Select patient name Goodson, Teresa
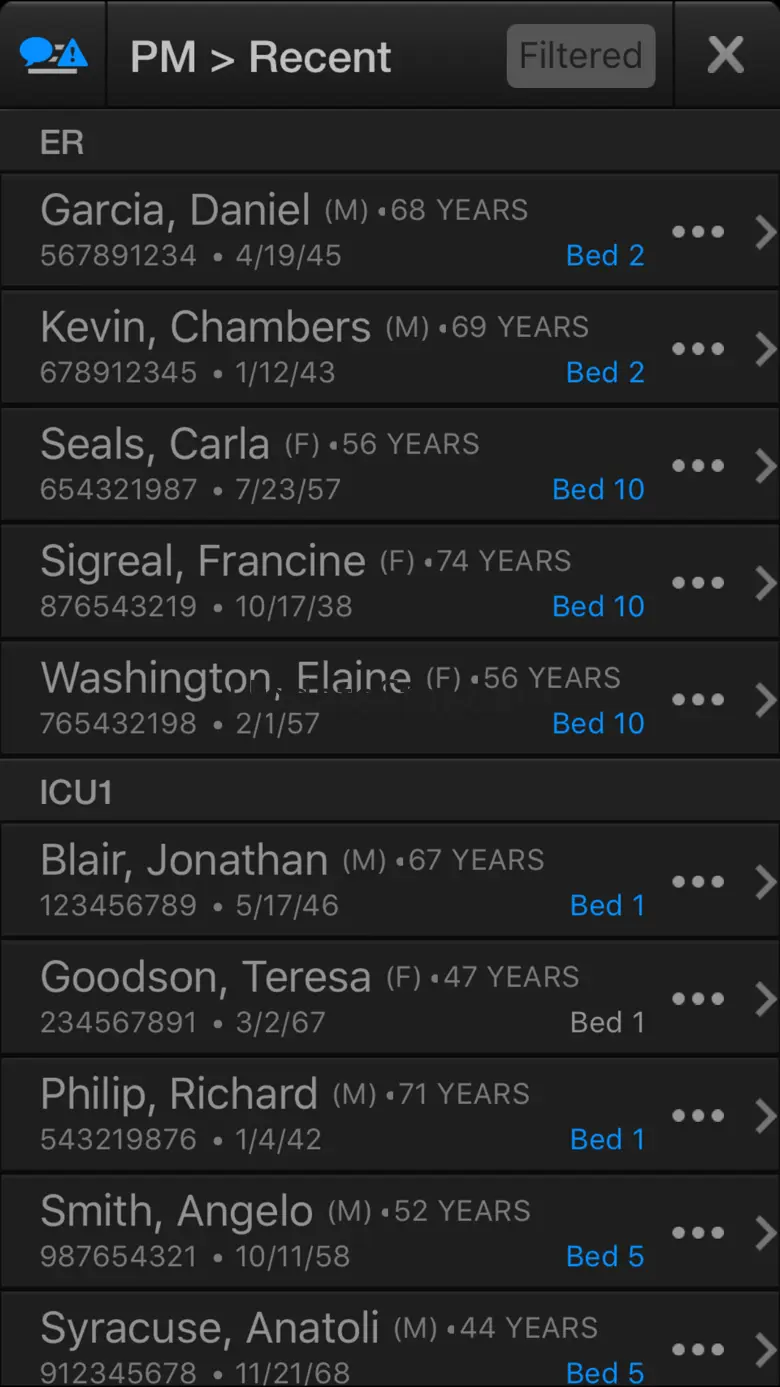780x1387 pixels. [x=205, y=977]
